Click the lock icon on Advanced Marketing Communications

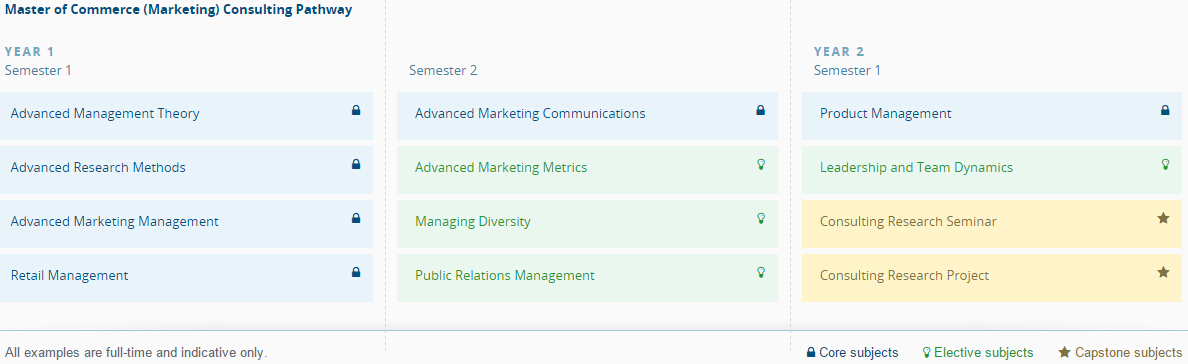tap(761, 110)
